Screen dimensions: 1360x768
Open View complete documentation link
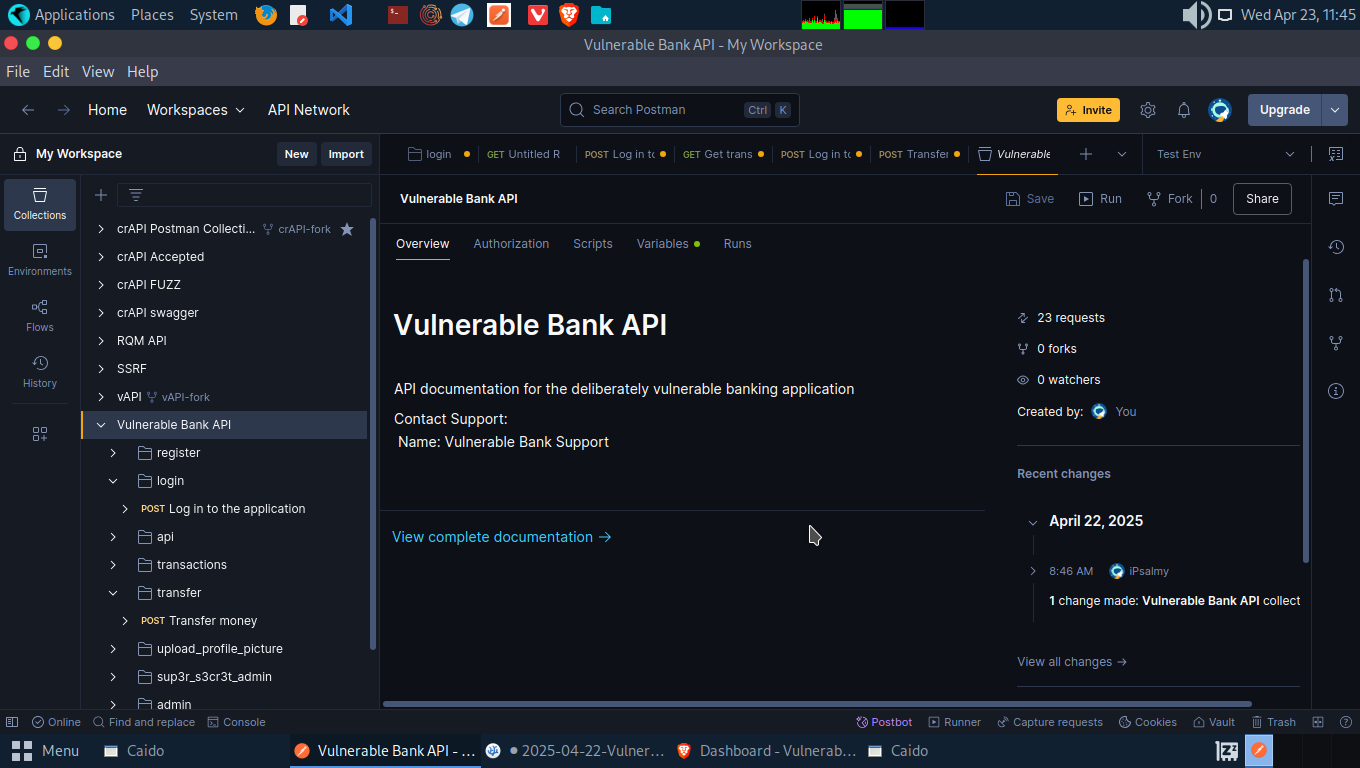pyautogui.click(x=502, y=537)
